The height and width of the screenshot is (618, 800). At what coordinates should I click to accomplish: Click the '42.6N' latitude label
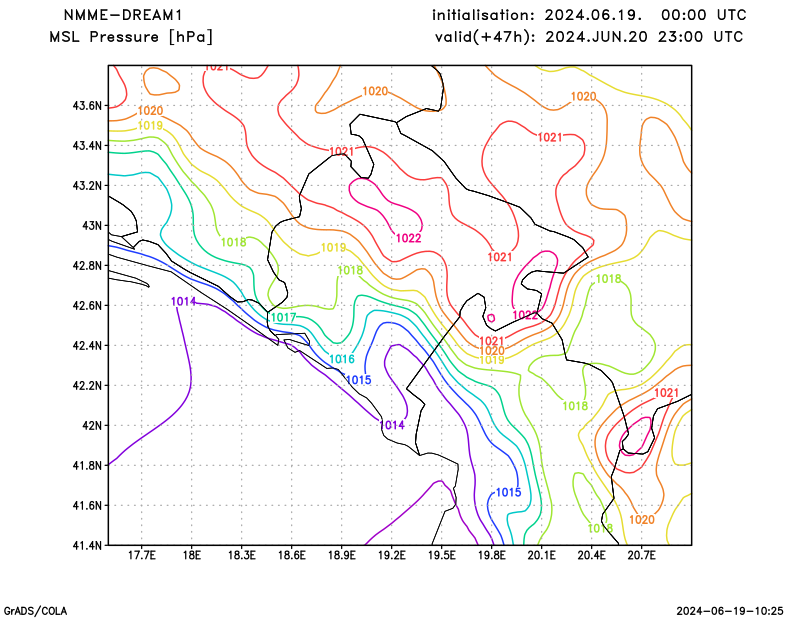87,306
